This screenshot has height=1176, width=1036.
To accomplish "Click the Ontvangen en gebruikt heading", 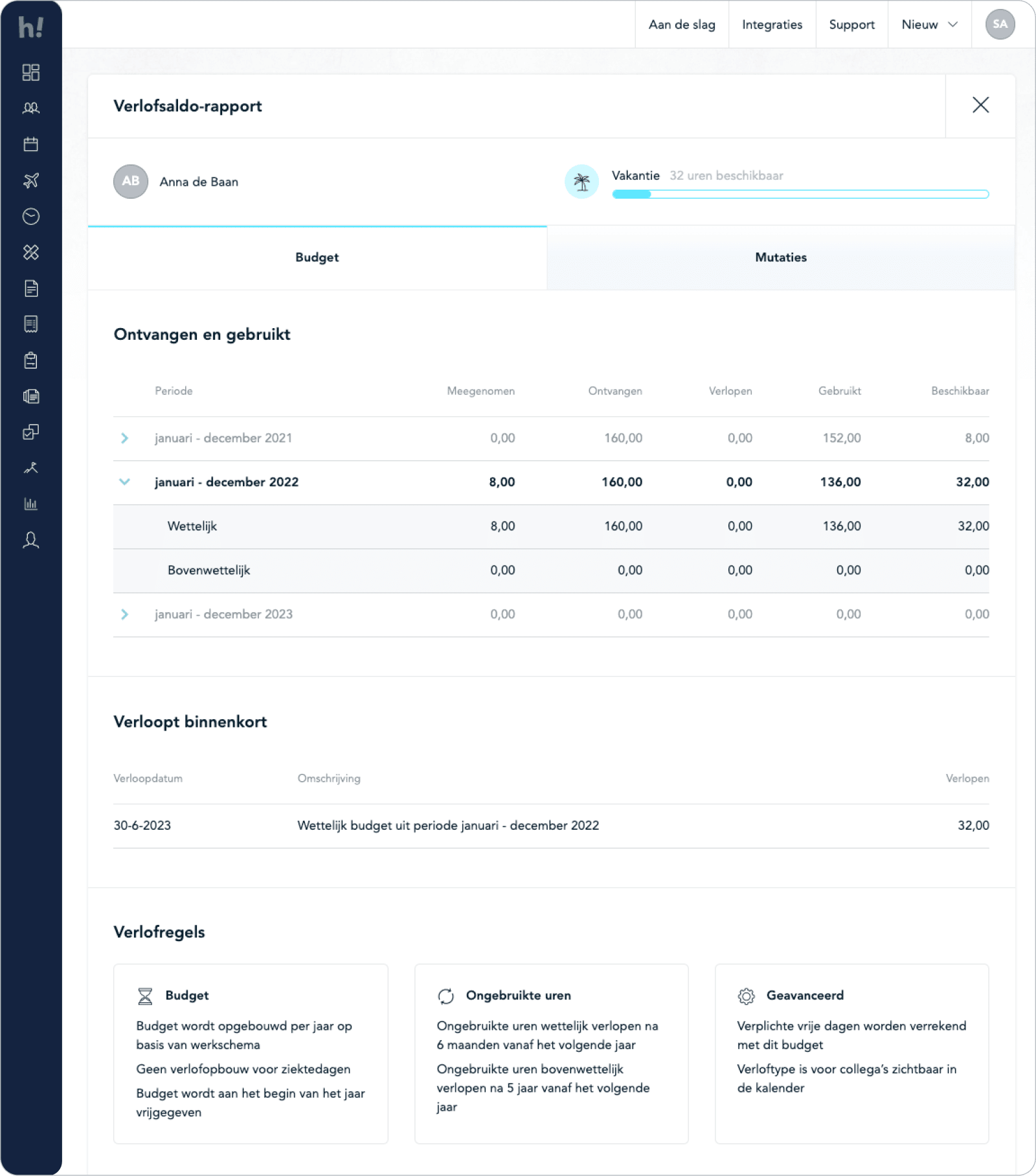I will point(202,335).
